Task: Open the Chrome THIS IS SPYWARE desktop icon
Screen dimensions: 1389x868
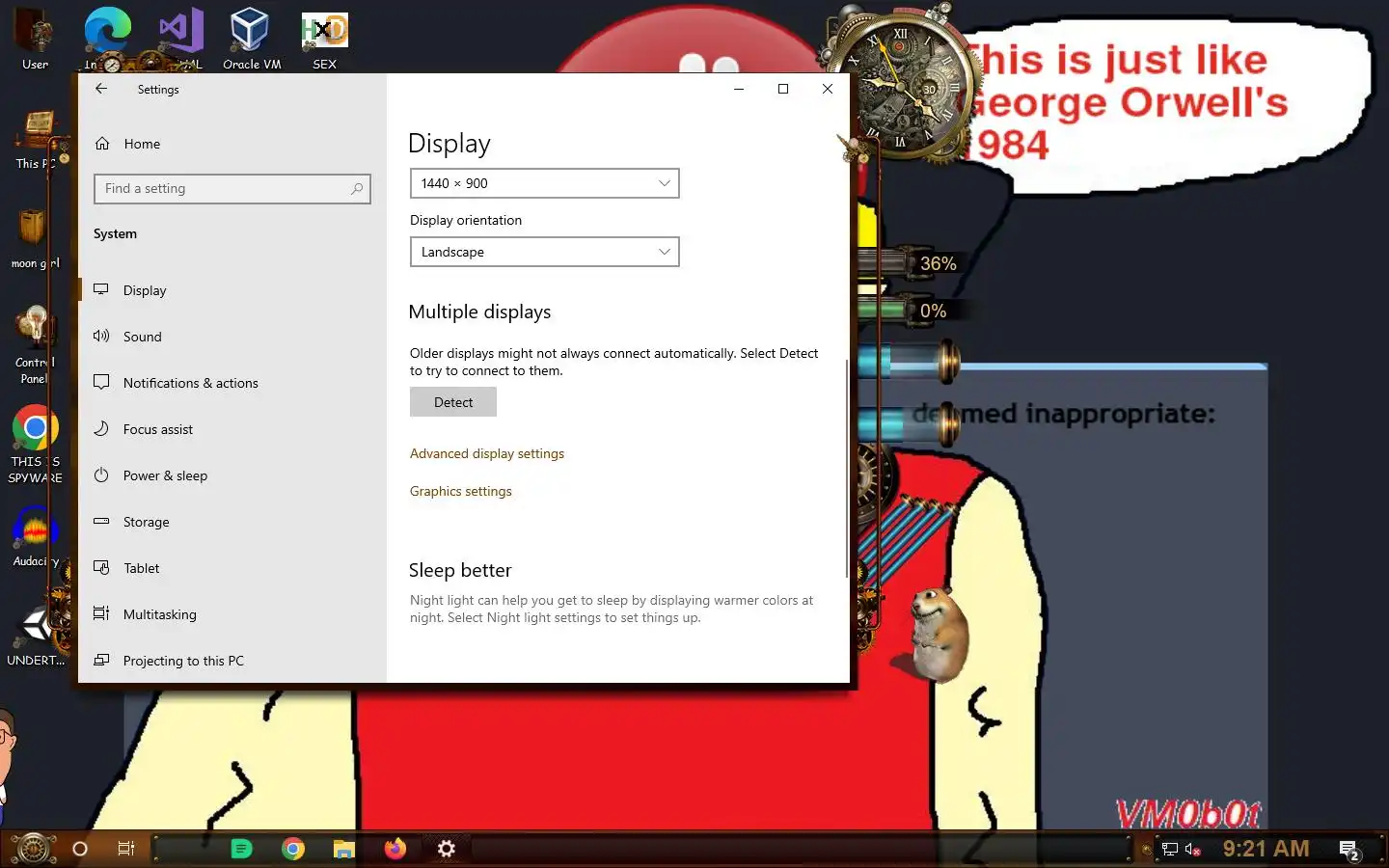Action: 35,444
